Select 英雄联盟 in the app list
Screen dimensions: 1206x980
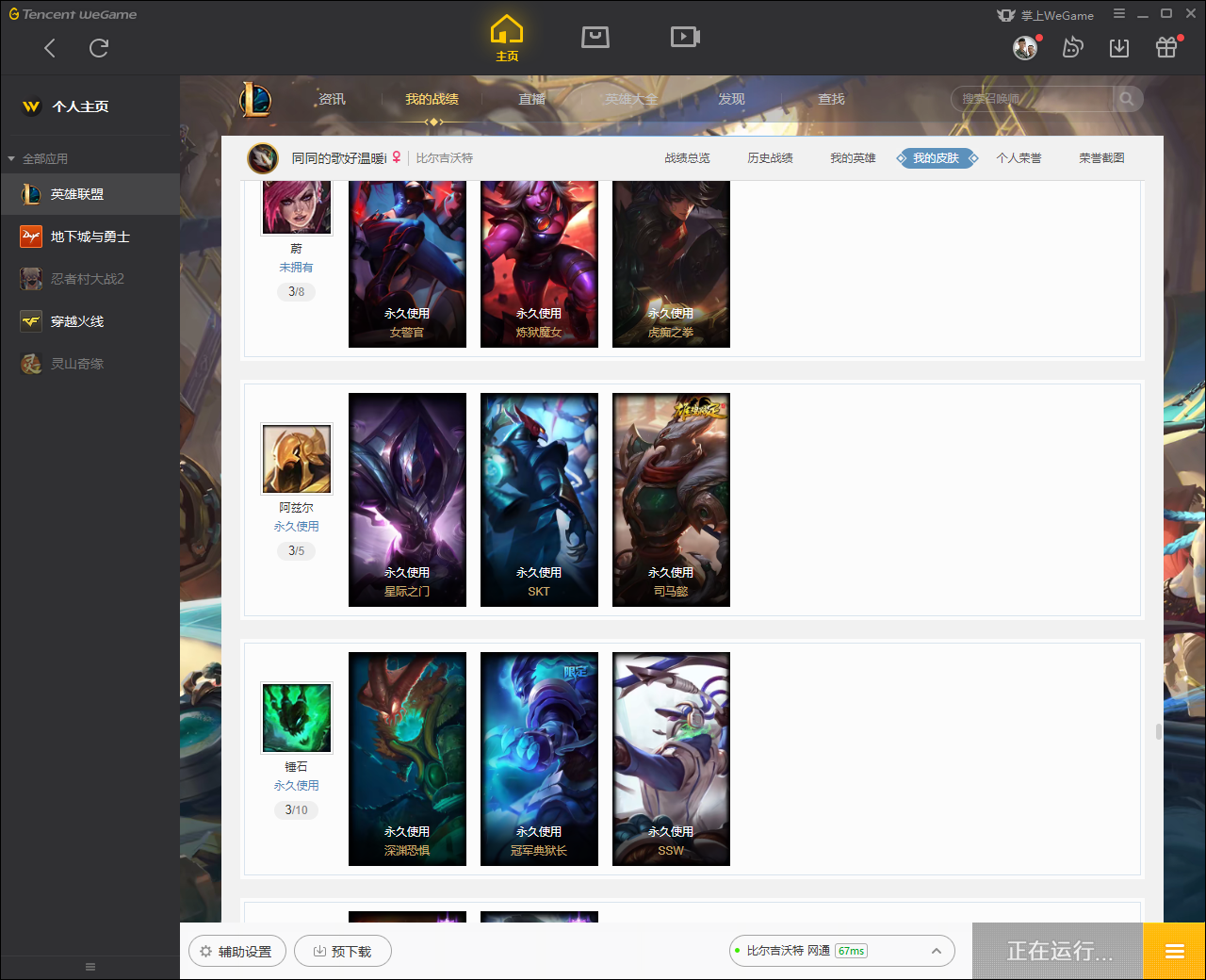click(90, 194)
